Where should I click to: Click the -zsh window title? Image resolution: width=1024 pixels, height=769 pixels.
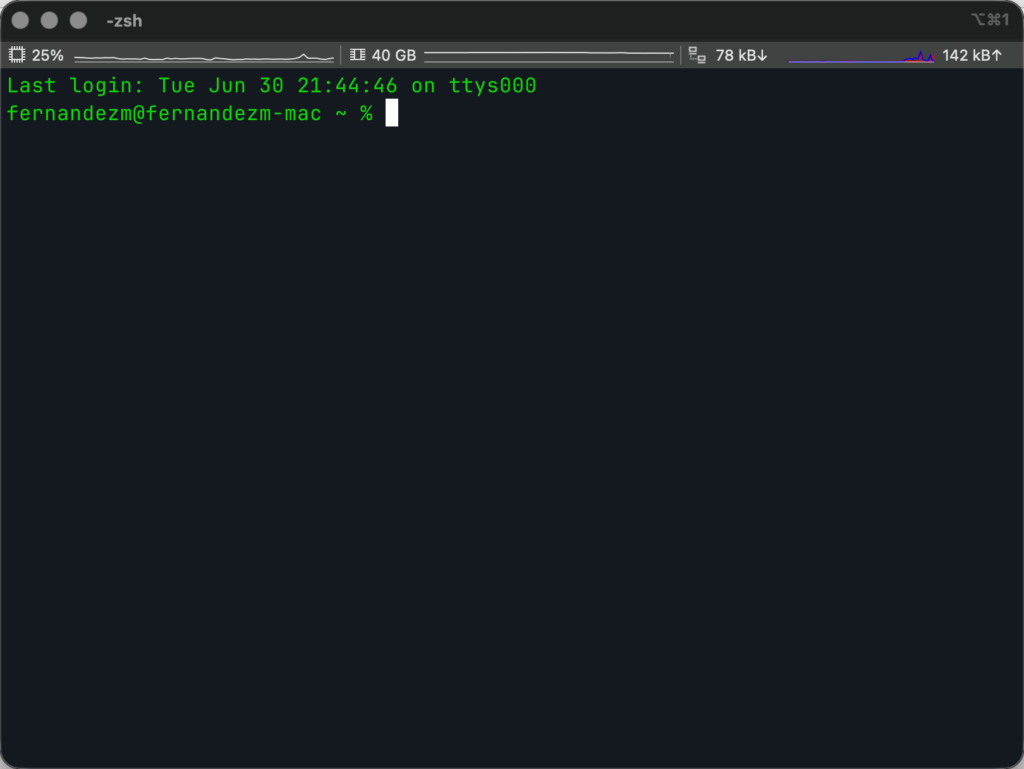coord(124,21)
